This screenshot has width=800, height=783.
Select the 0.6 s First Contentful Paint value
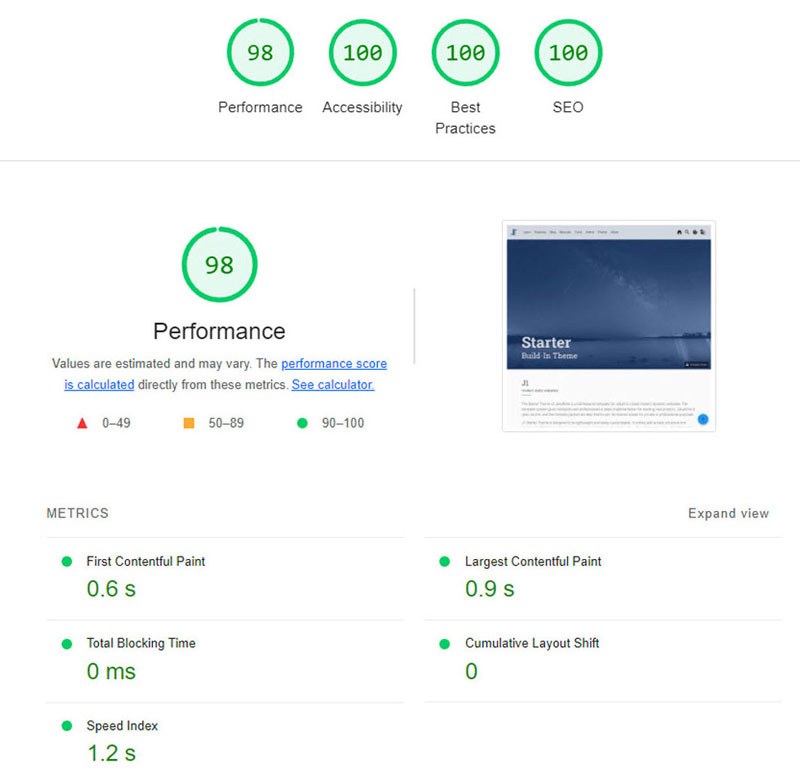pos(110,590)
